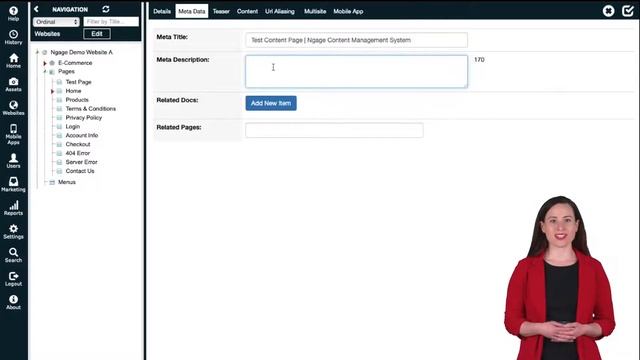Select Server Error page
Viewport: 640px width, 360px height.
pos(81,162)
